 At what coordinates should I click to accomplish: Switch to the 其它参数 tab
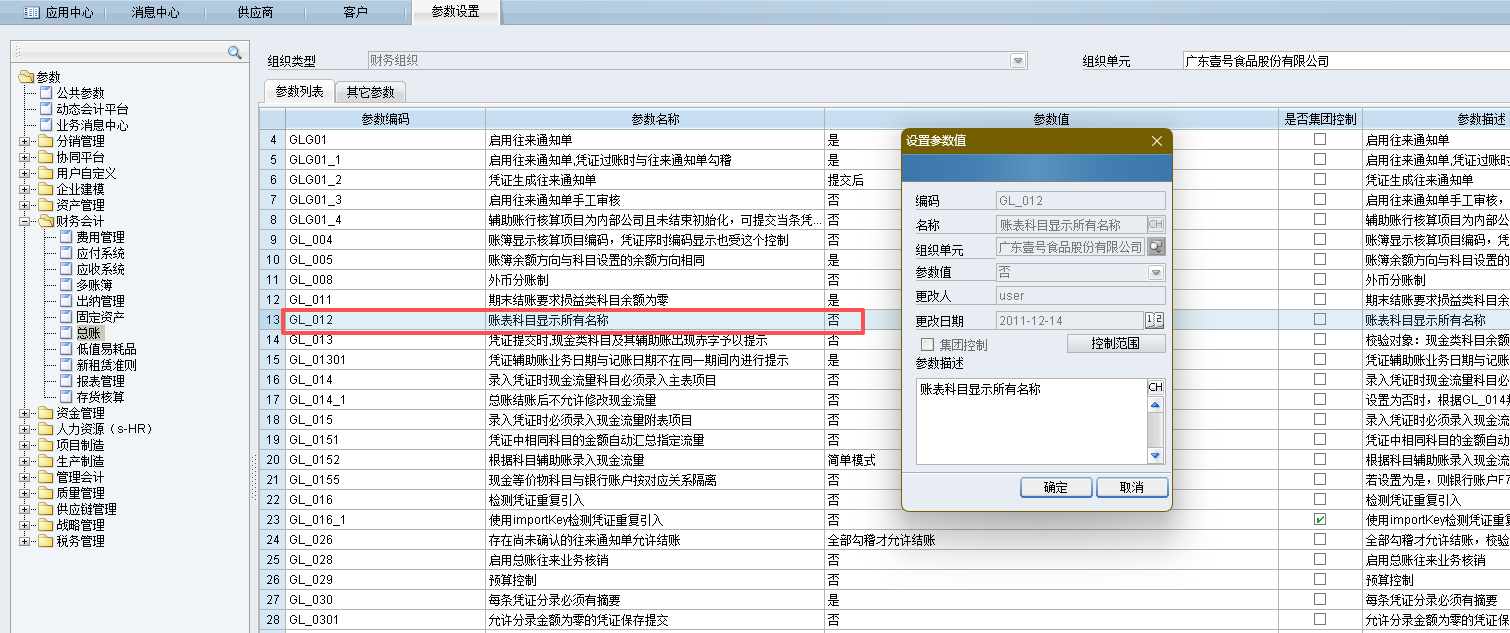[370, 92]
